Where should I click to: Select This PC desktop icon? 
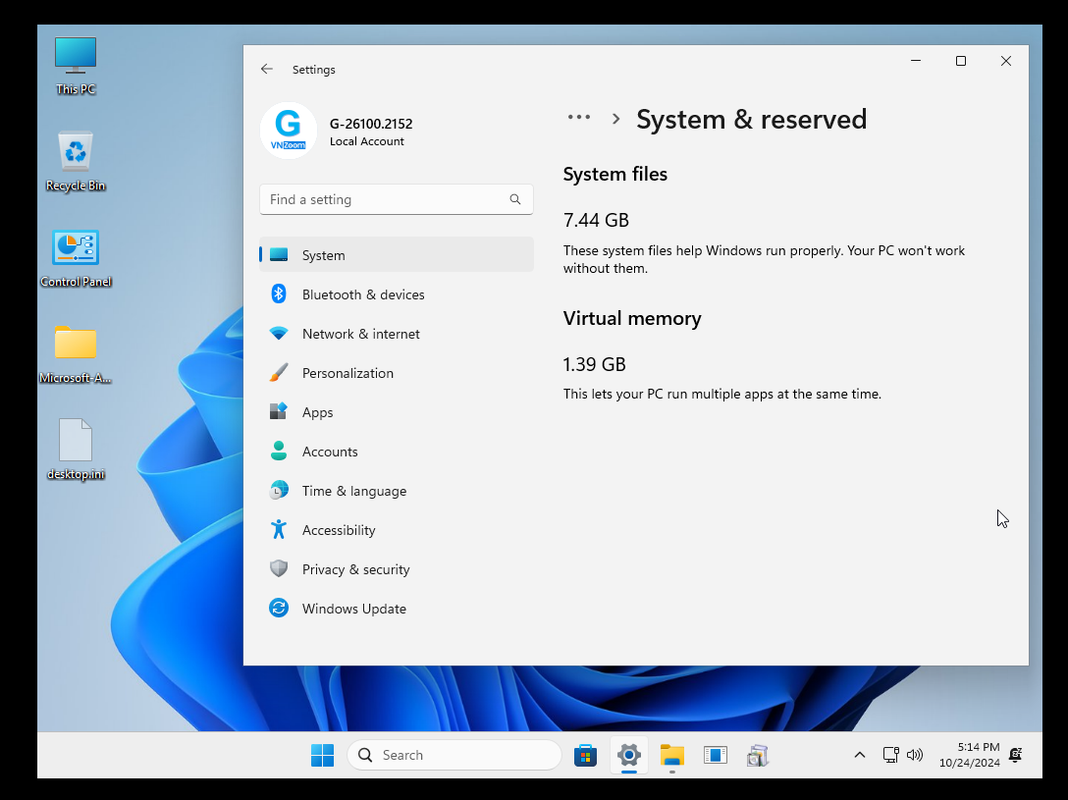pyautogui.click(x=76, y=66)
